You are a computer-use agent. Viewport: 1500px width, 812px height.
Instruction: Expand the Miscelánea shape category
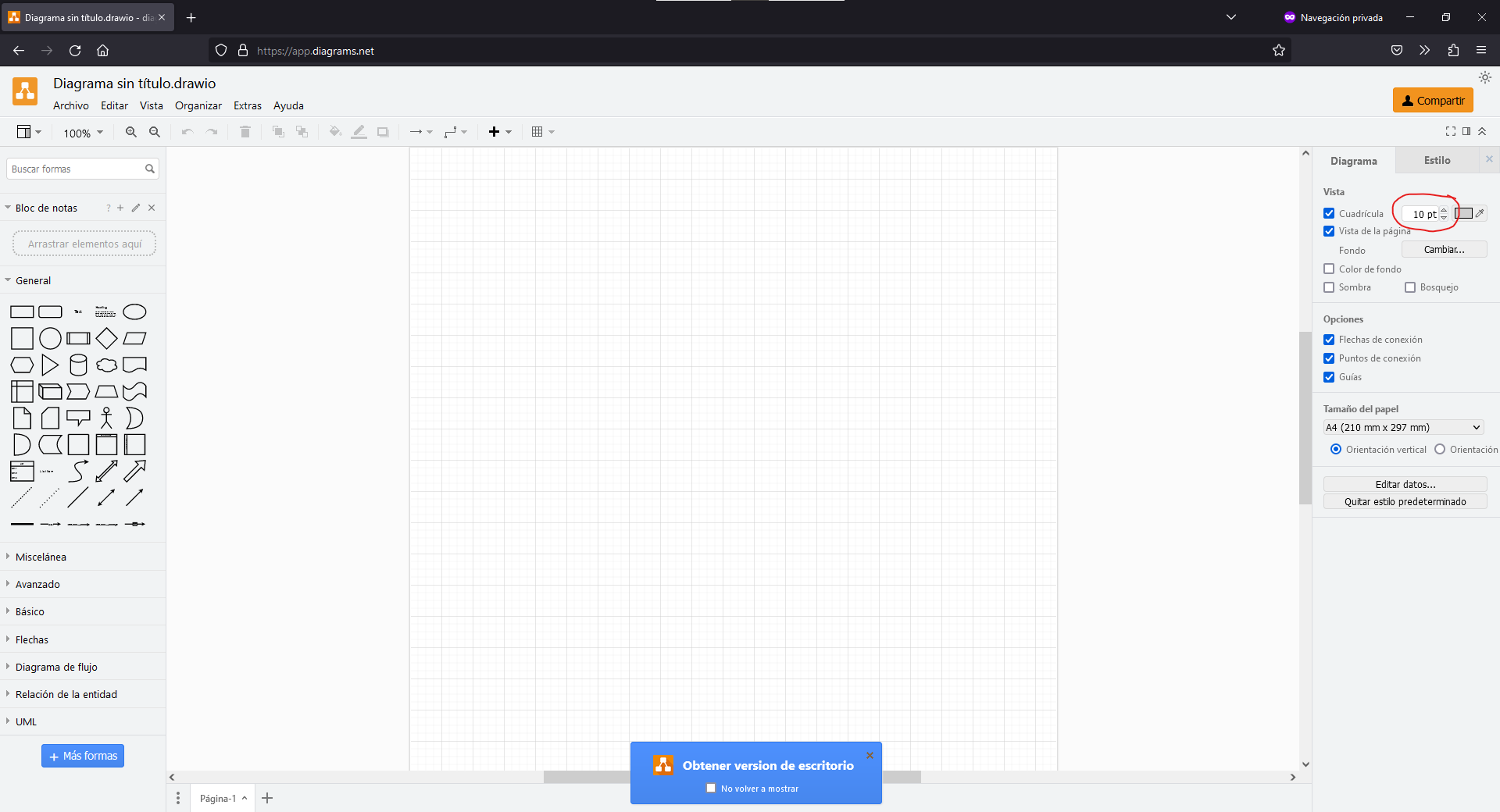click(83, 557)
